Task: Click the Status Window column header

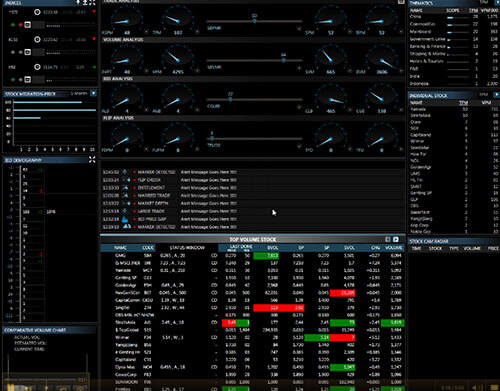Action: click(187, 248)
